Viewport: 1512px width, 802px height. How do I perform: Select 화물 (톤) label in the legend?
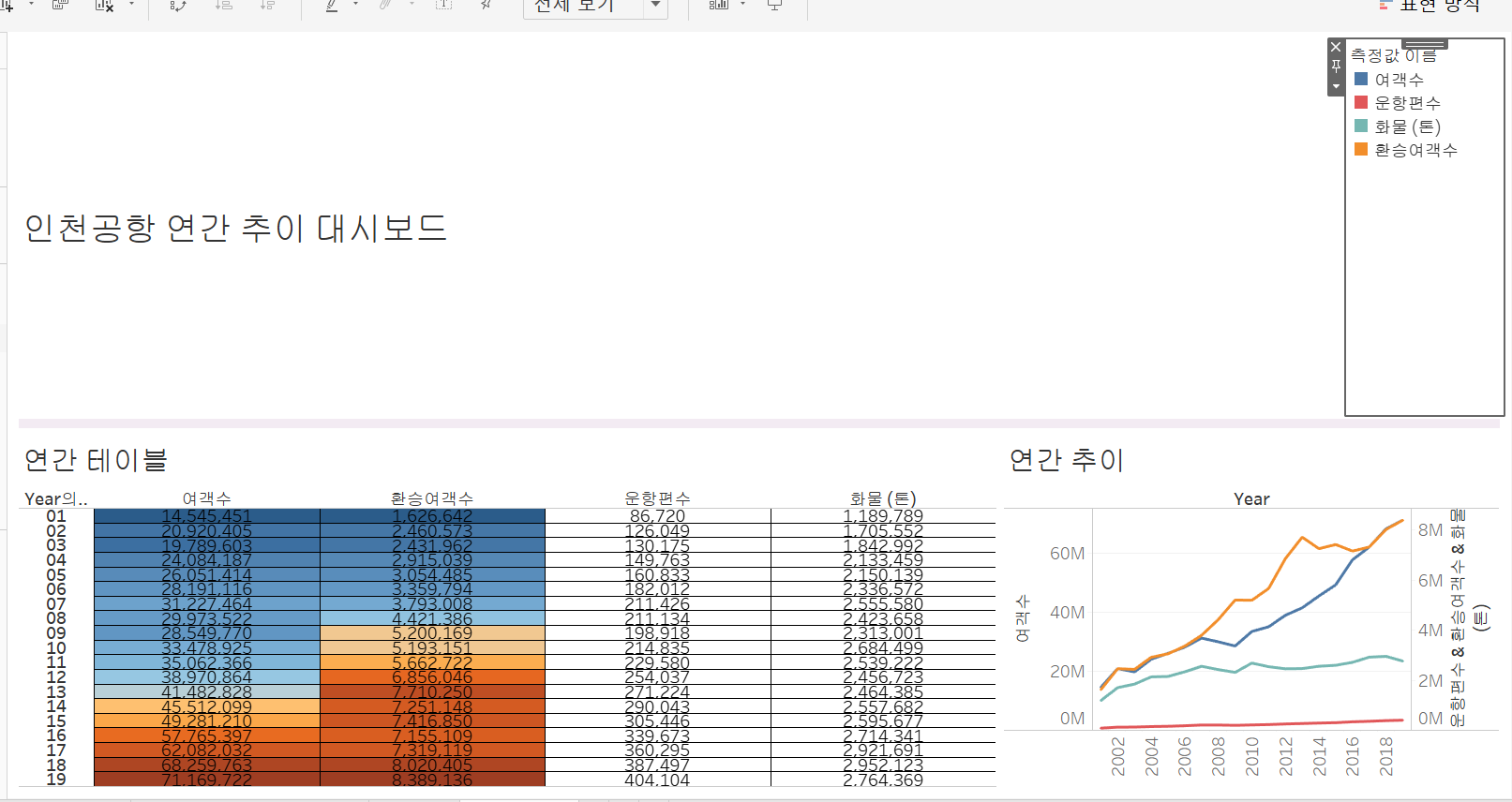1407,126
